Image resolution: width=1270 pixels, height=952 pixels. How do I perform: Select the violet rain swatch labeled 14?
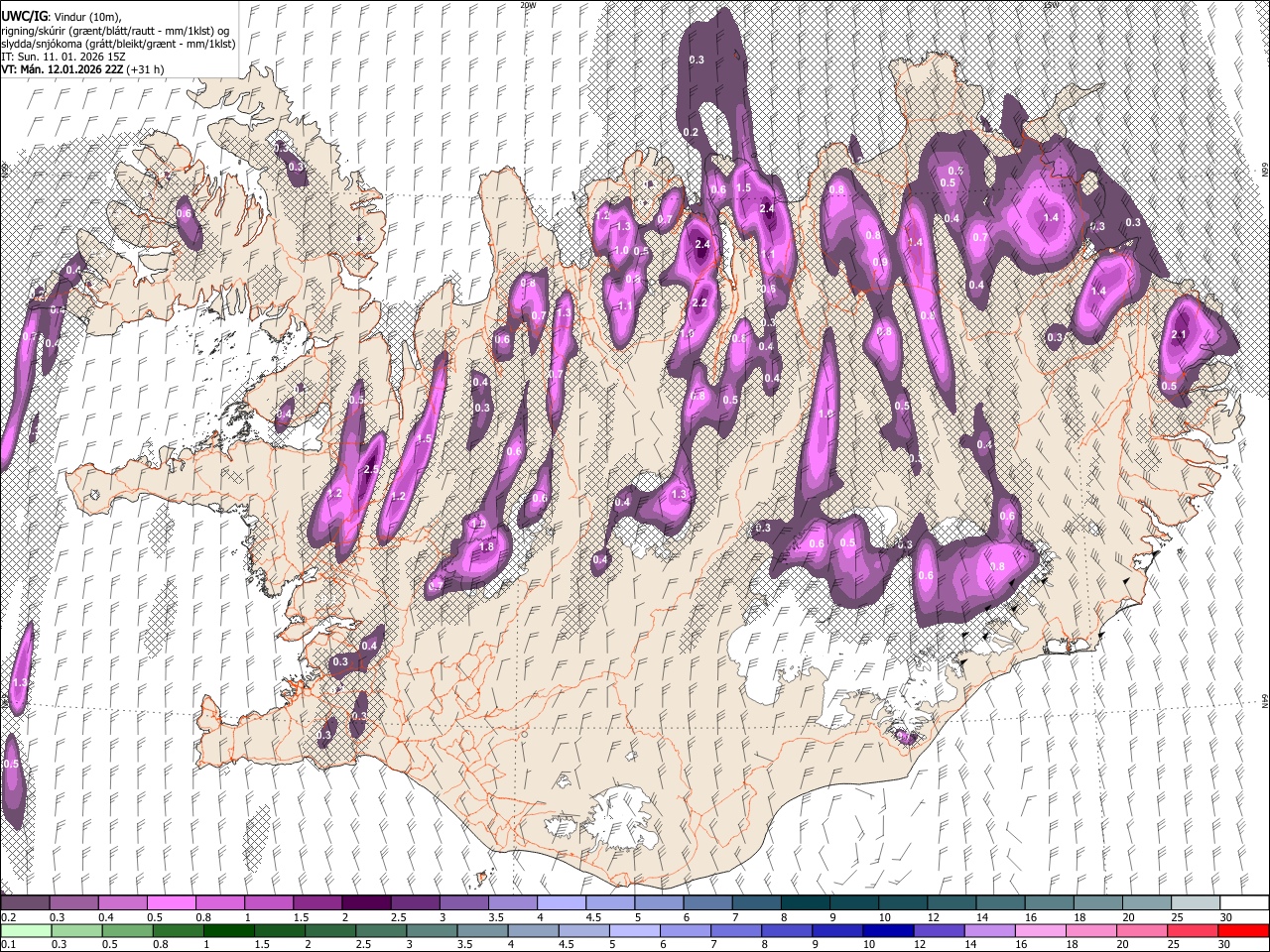(989, 930)
